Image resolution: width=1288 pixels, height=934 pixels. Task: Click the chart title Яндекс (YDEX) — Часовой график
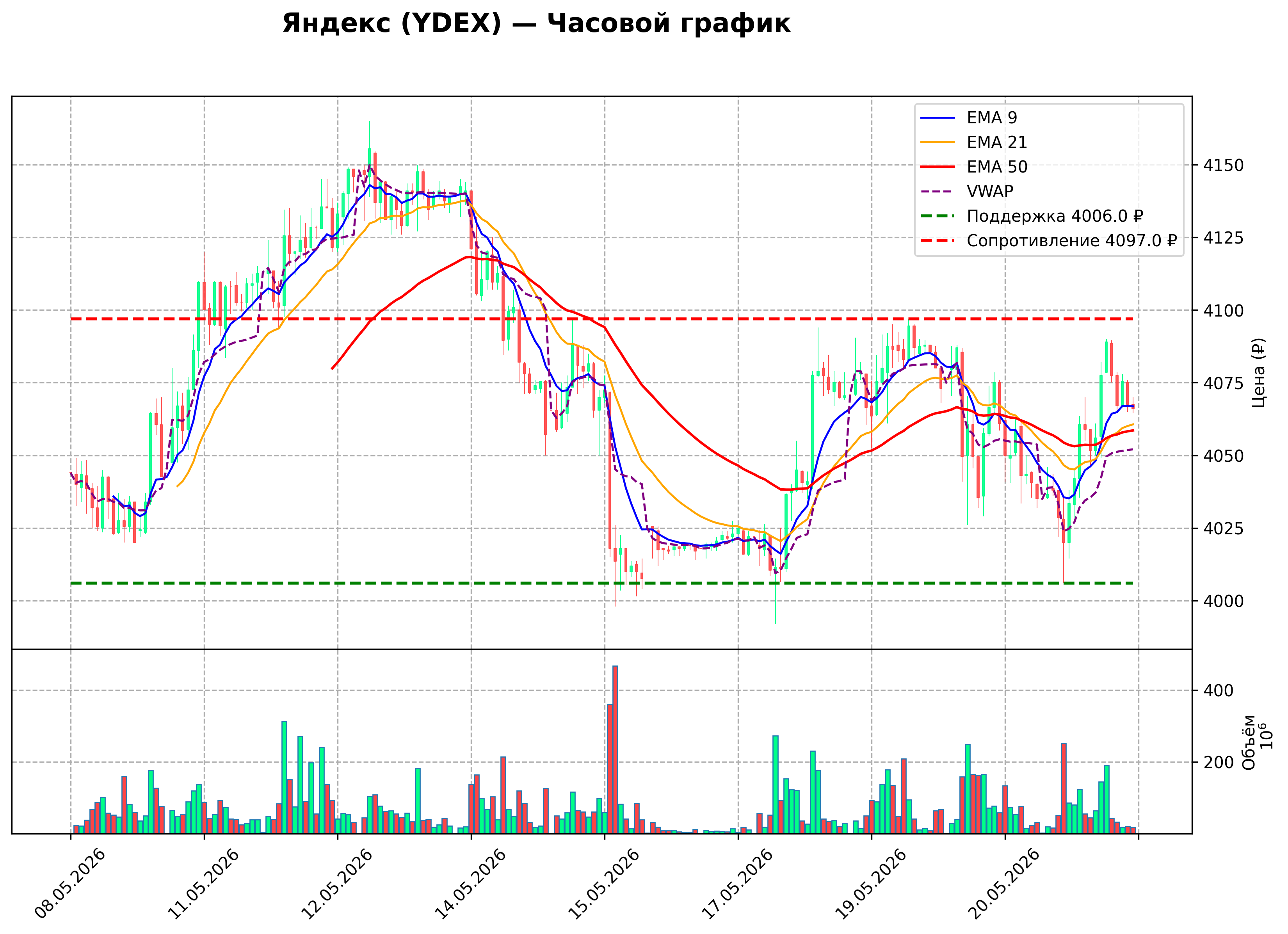(x=536, y=24)
